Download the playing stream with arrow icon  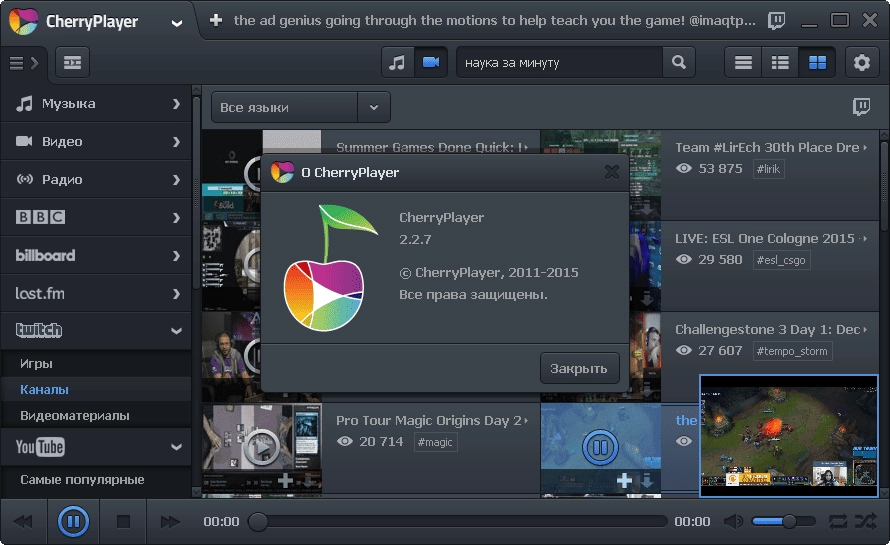[x=646, y=481]
